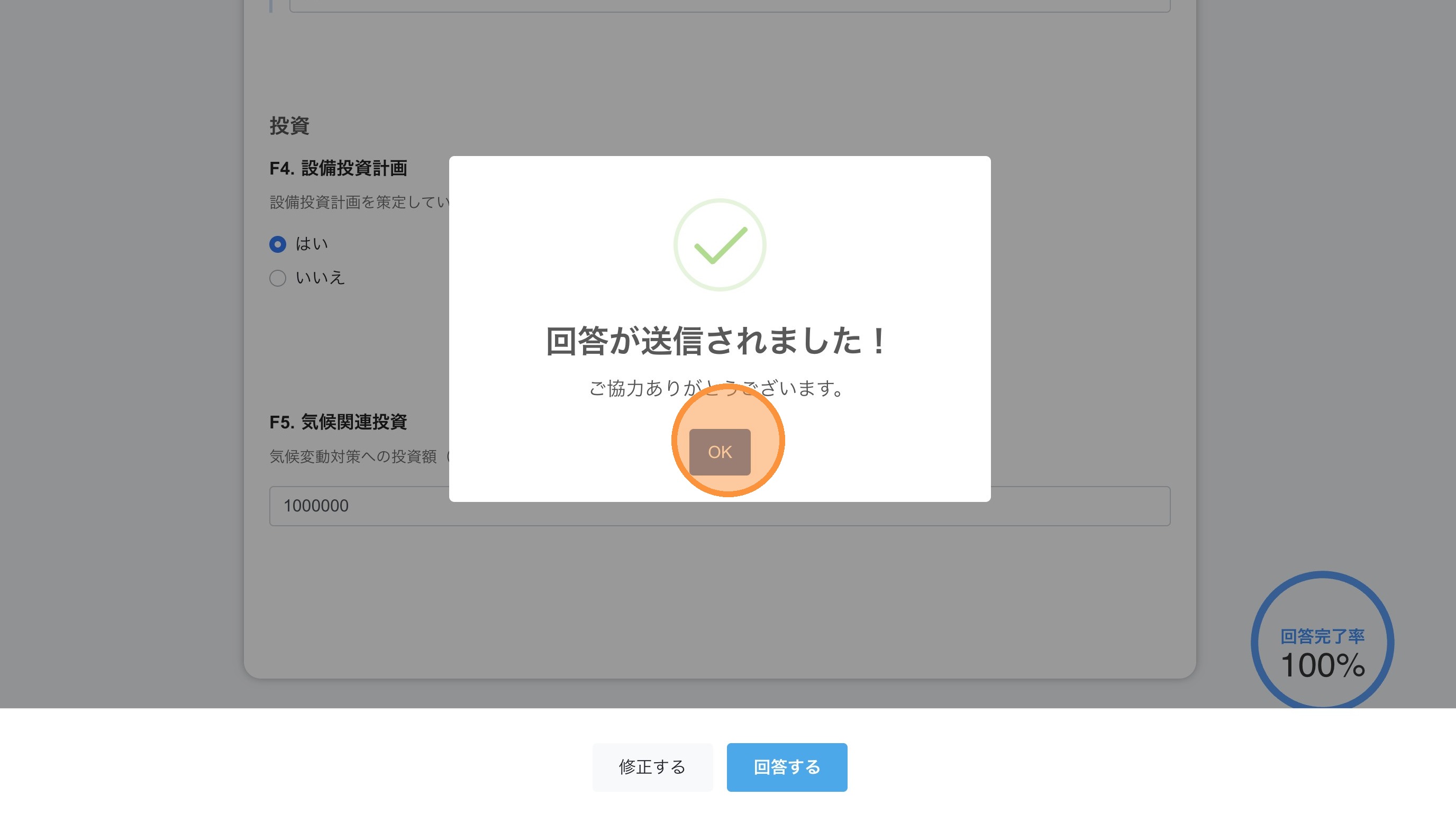Click the 100% completion value
This screenshot has height=814, width=1456.
click(1323, 665)
